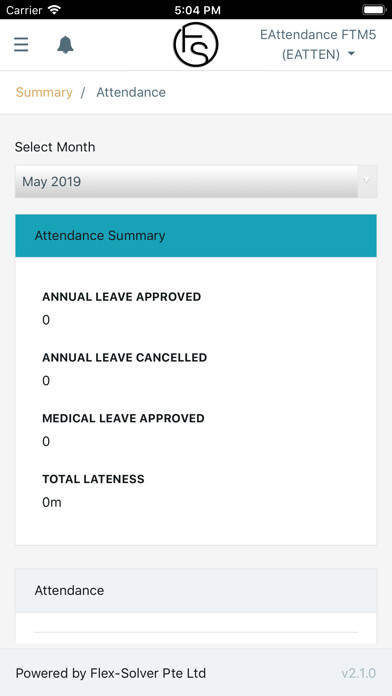The width and height of the screenshot is (392, 696).
Task: Open the hamburger navigation menu
Action: [21, 45]
